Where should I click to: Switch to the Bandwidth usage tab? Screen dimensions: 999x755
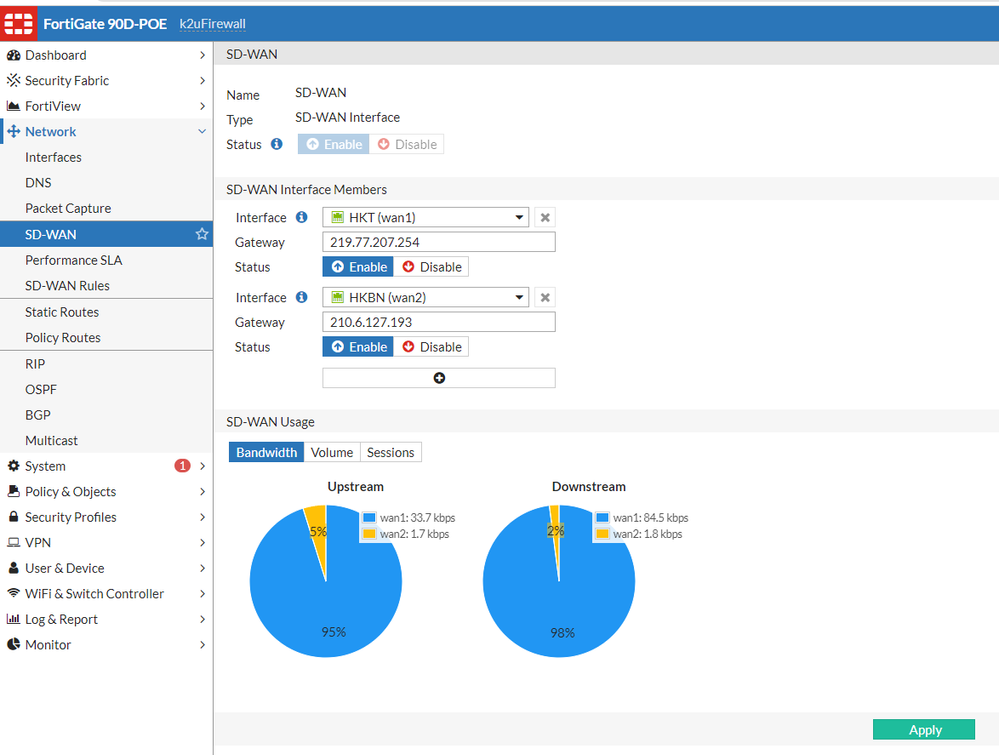pyautogui.click(x=266, y=452)
